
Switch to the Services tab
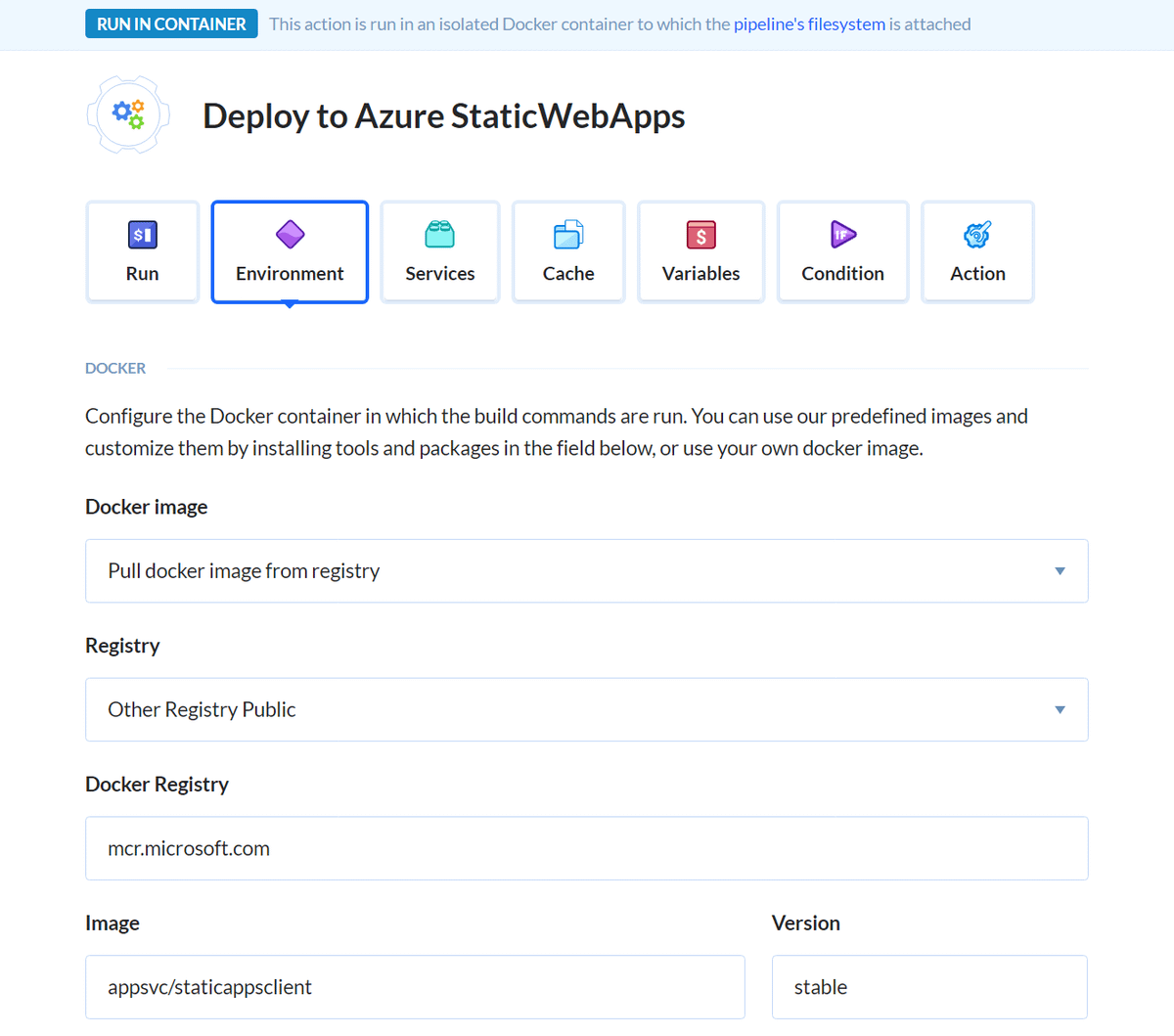[x=439, y=251]
